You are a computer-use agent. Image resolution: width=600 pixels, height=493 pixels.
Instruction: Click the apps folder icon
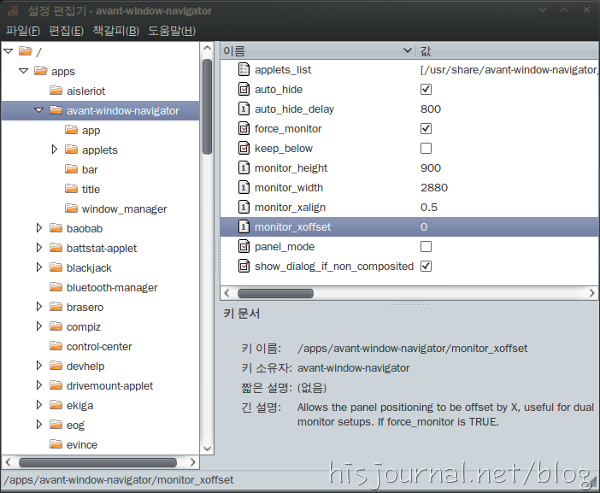(x=41, y=70)
